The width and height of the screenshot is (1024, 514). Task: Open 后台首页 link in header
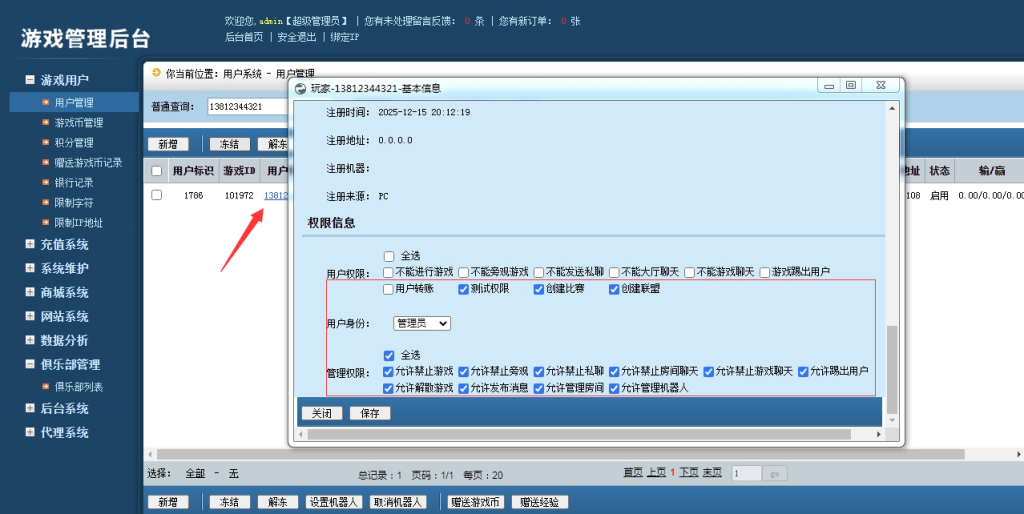pos(244,37)
